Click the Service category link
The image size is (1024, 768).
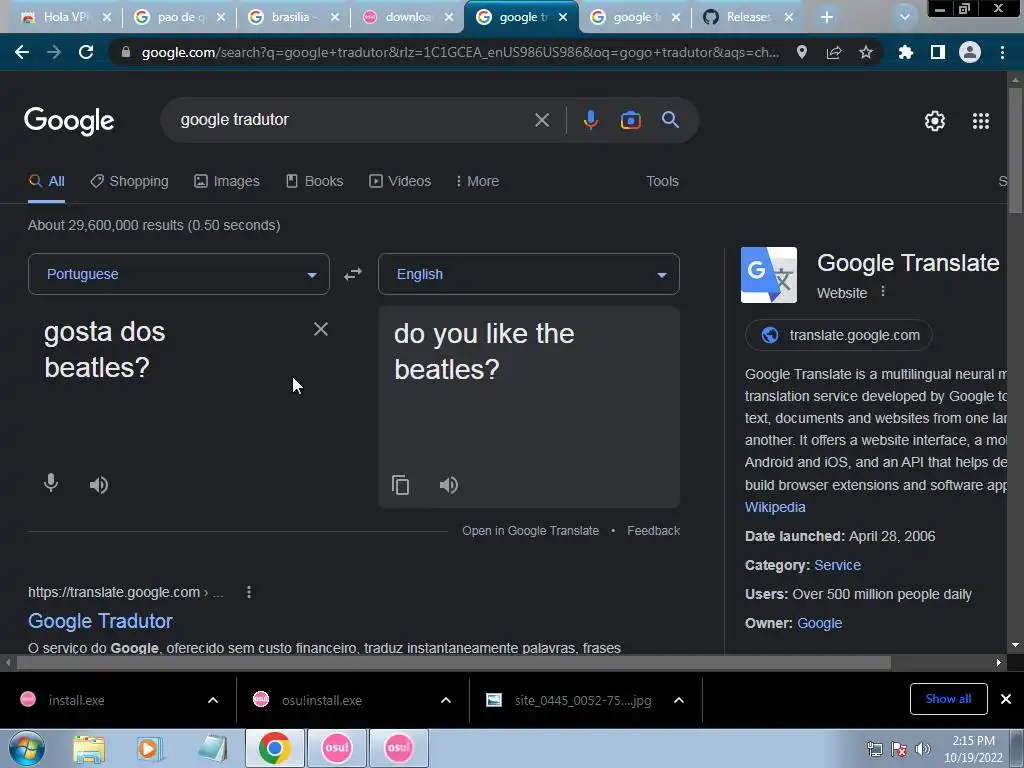(x=837, y=565)
